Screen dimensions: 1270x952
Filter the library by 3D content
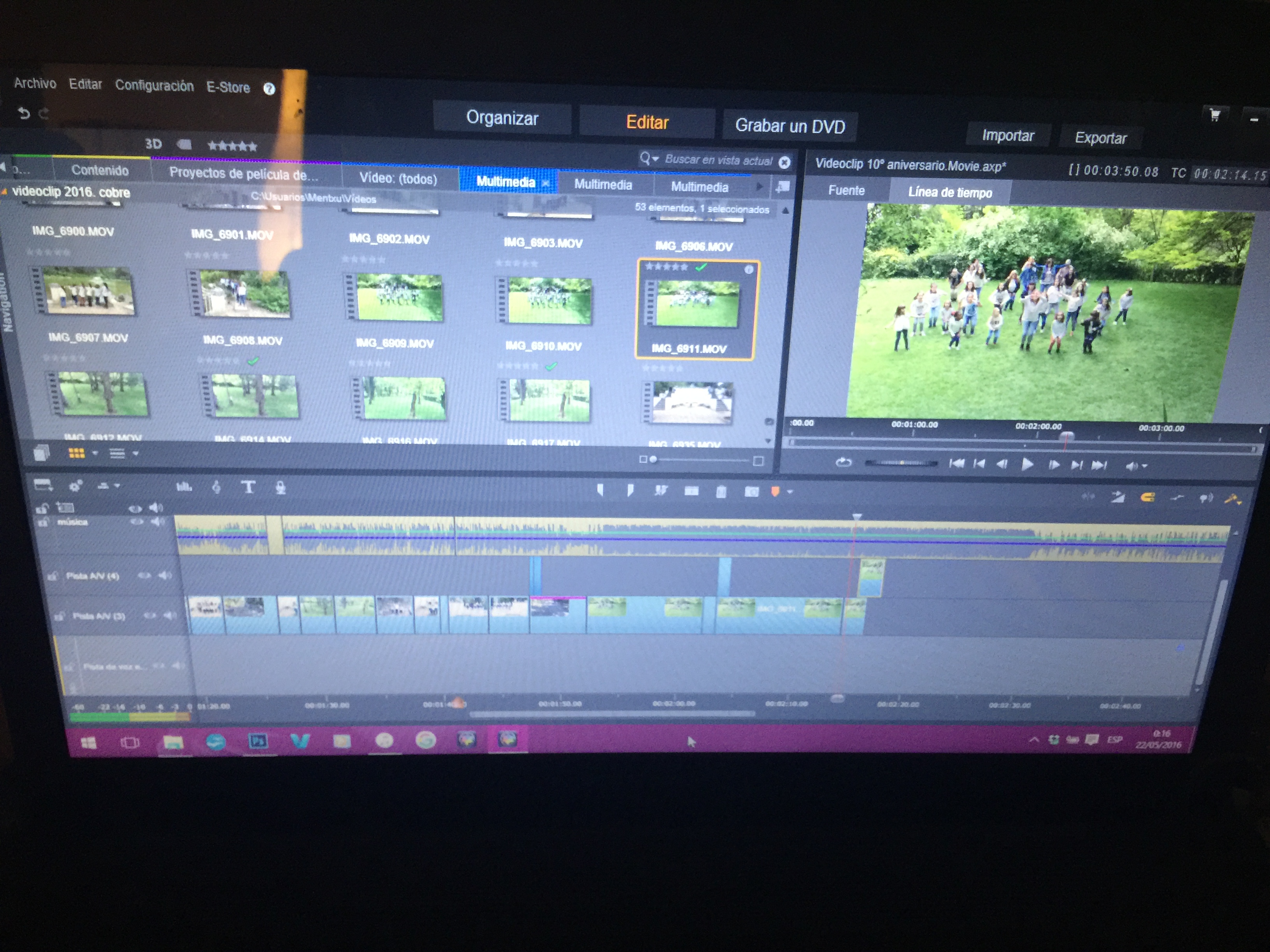153,144
